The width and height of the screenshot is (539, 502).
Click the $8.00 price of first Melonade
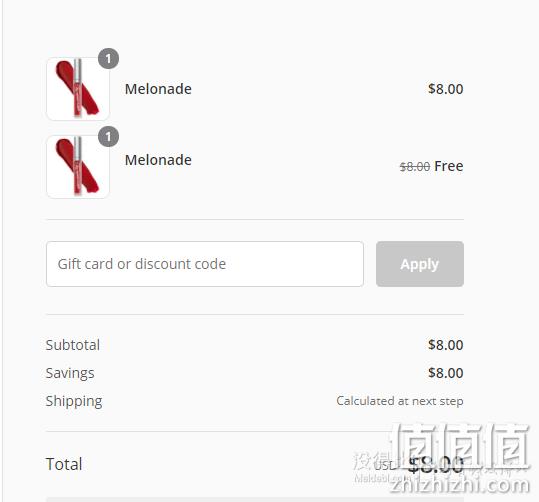coord(446,89)
